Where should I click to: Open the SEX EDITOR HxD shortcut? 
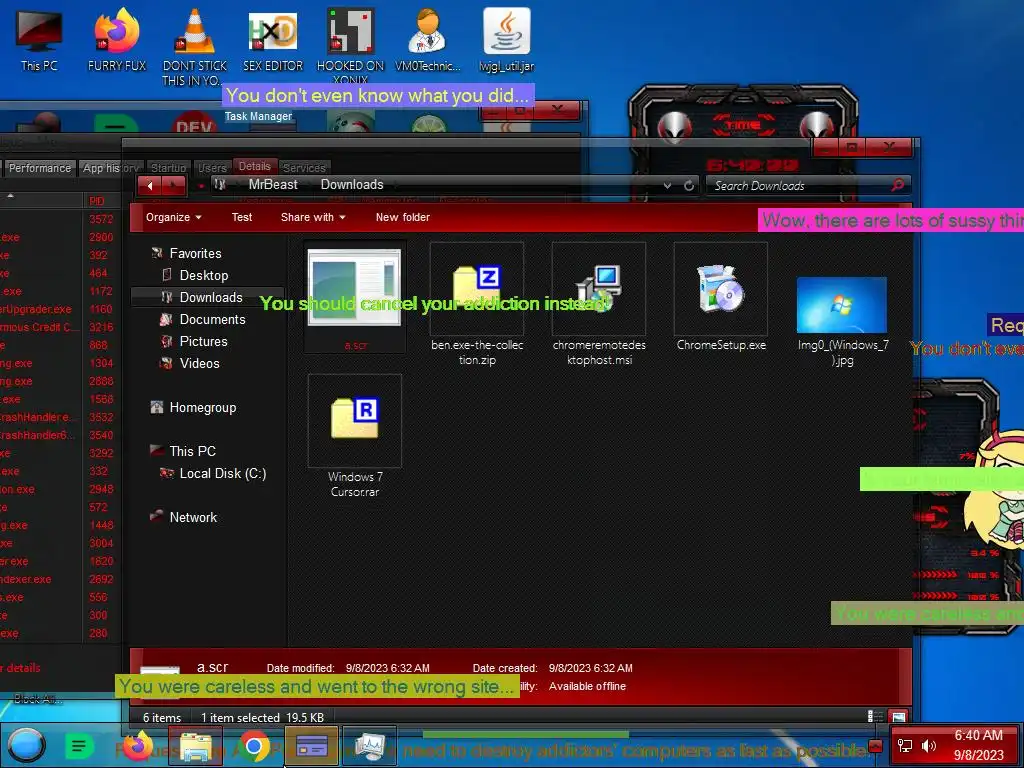[x=272, y=39]
